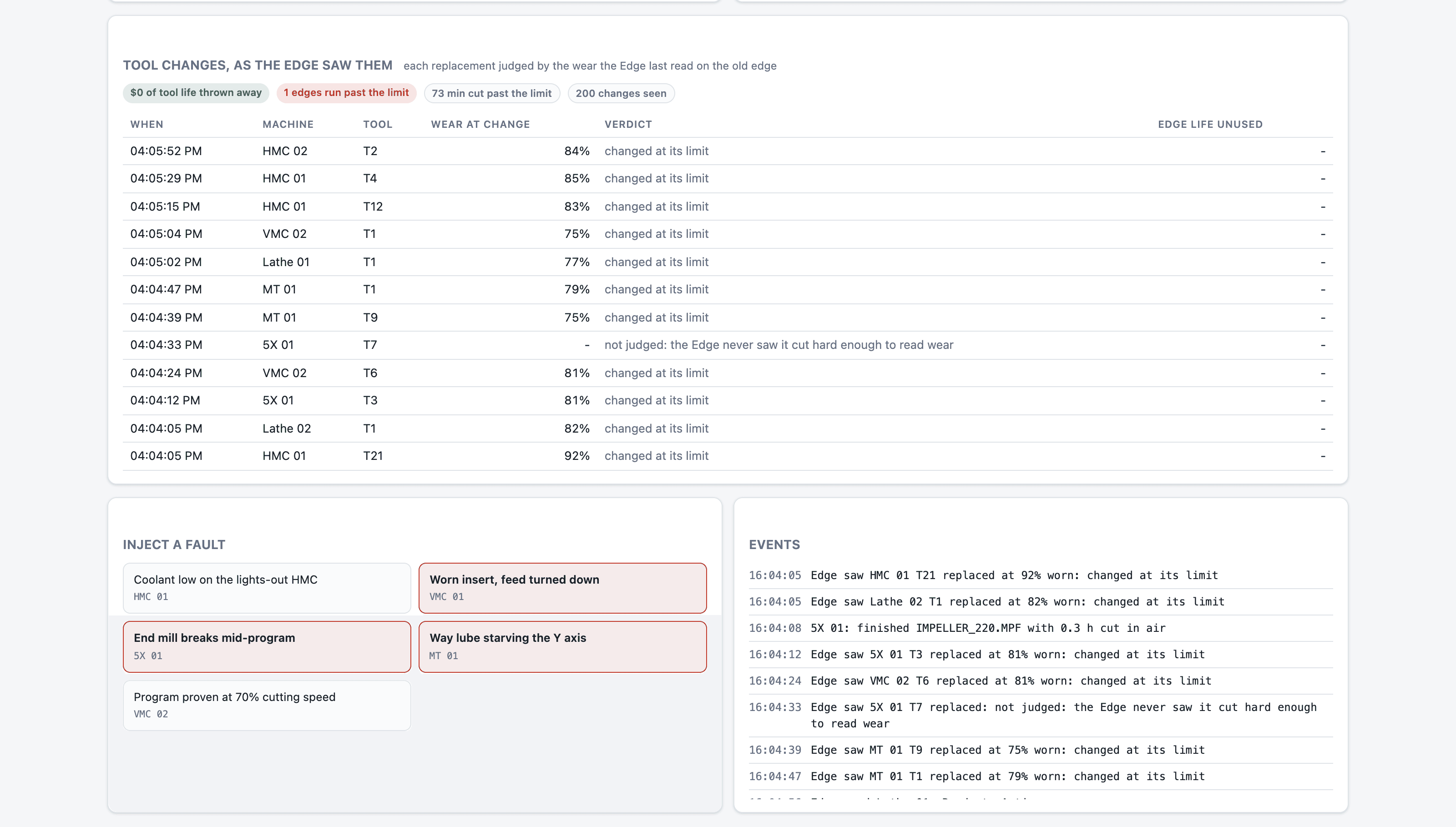Toggle 'Way lube starving the Y axis' fault

562,646
